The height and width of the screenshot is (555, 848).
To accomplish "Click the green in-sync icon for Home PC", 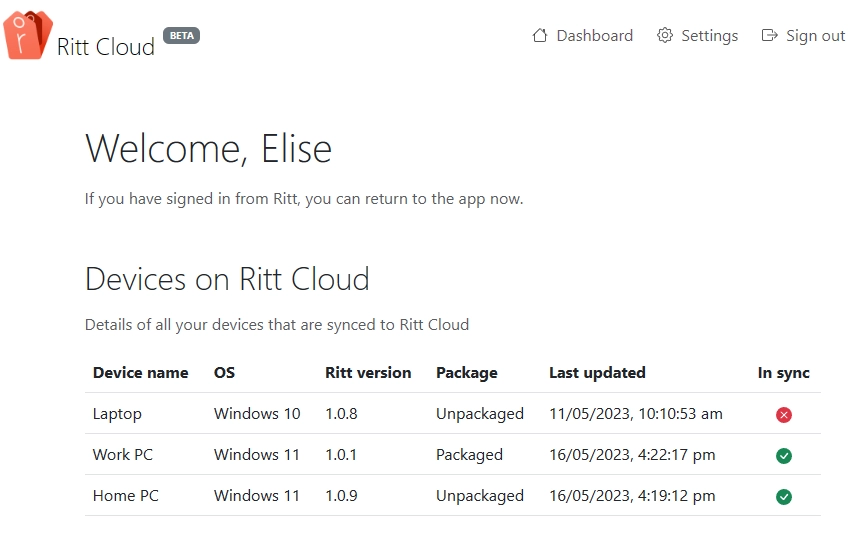I will click(784, 497).
